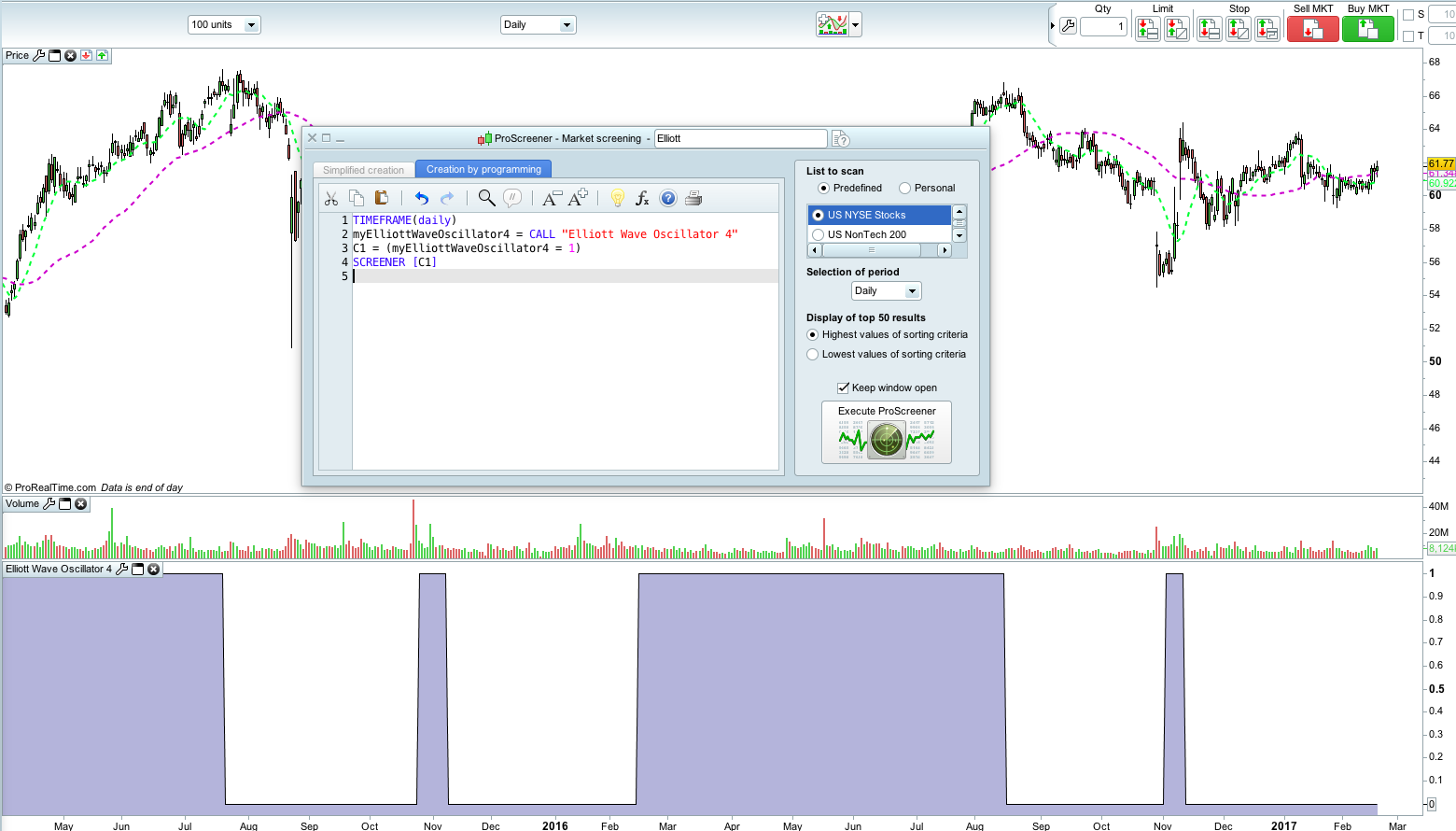The height and width of the screenshot is (831, 1456).
Task: Increase editor font size
Action: [578, 198]
